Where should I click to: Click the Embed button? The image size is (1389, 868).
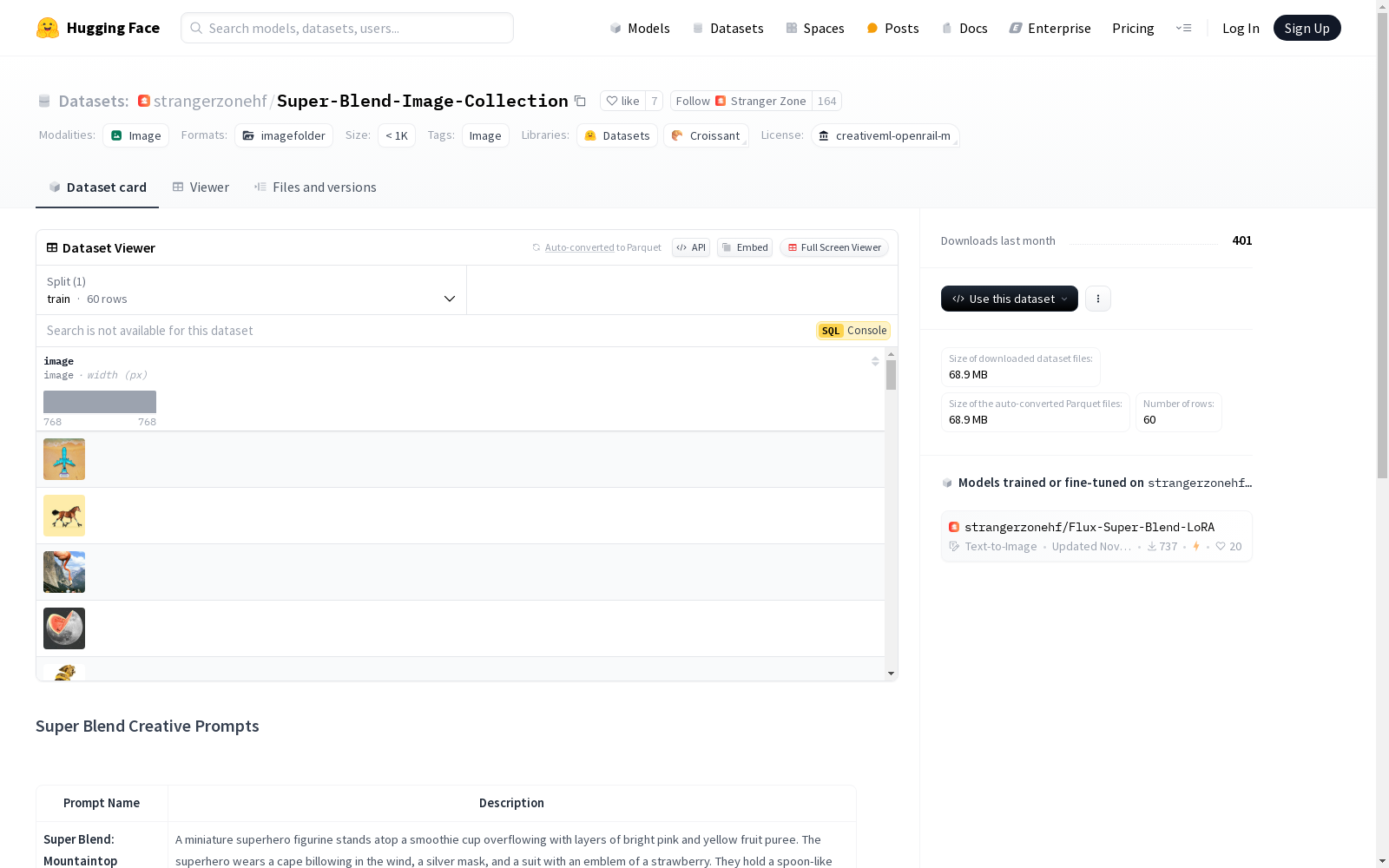[745, 247]
